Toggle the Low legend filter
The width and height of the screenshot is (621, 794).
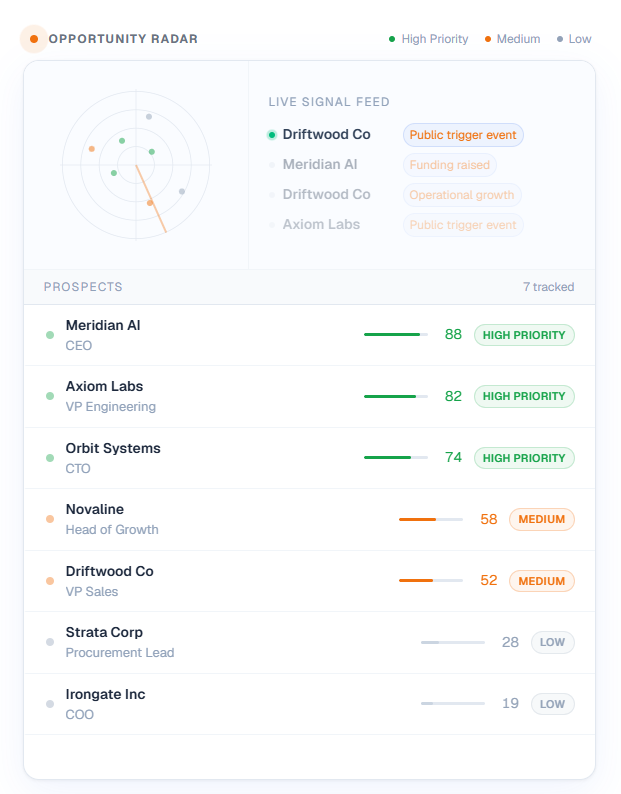[574, 39]
